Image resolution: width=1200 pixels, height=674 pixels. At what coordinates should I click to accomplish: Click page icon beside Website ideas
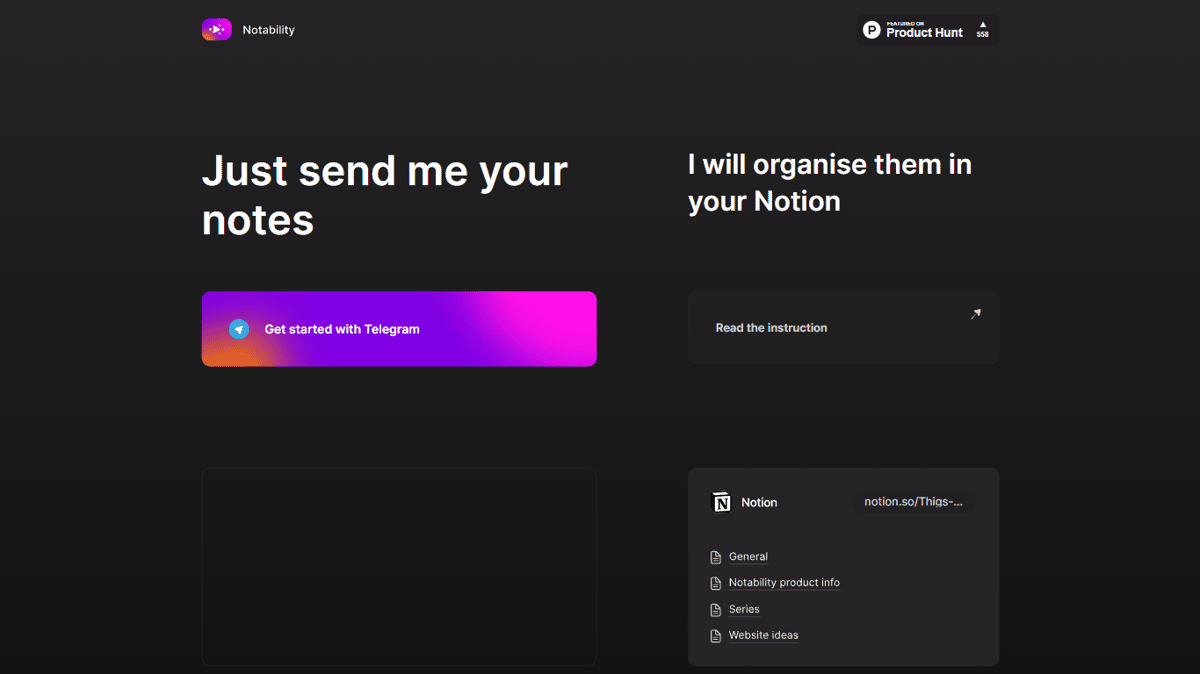(x=715, y=635)
